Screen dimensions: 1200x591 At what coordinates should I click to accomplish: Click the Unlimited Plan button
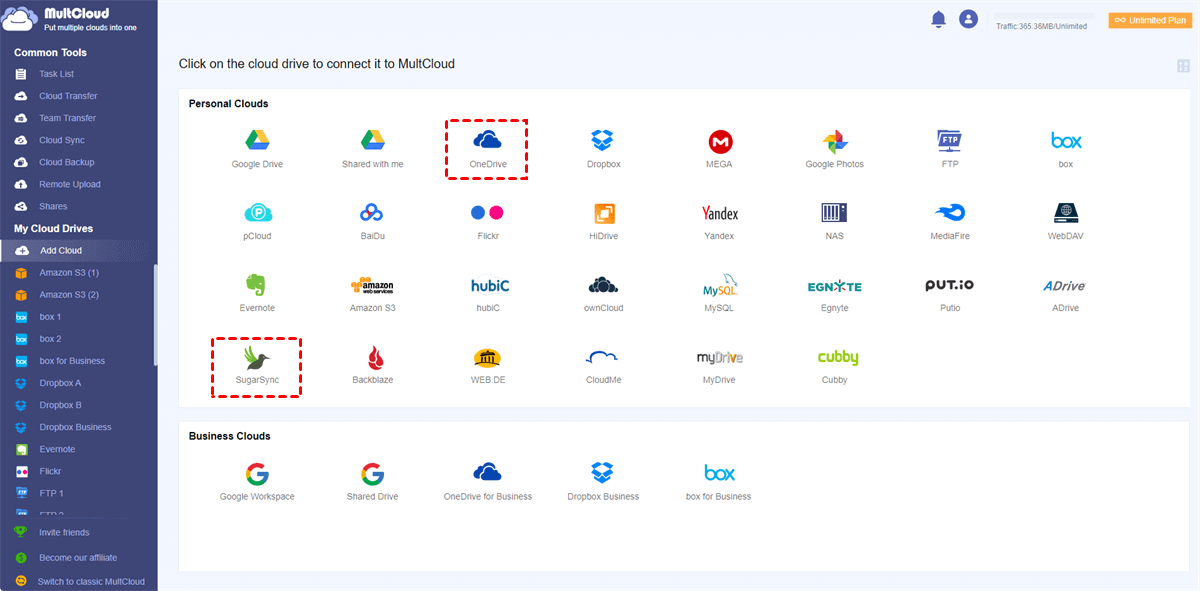coord(1150,19)
